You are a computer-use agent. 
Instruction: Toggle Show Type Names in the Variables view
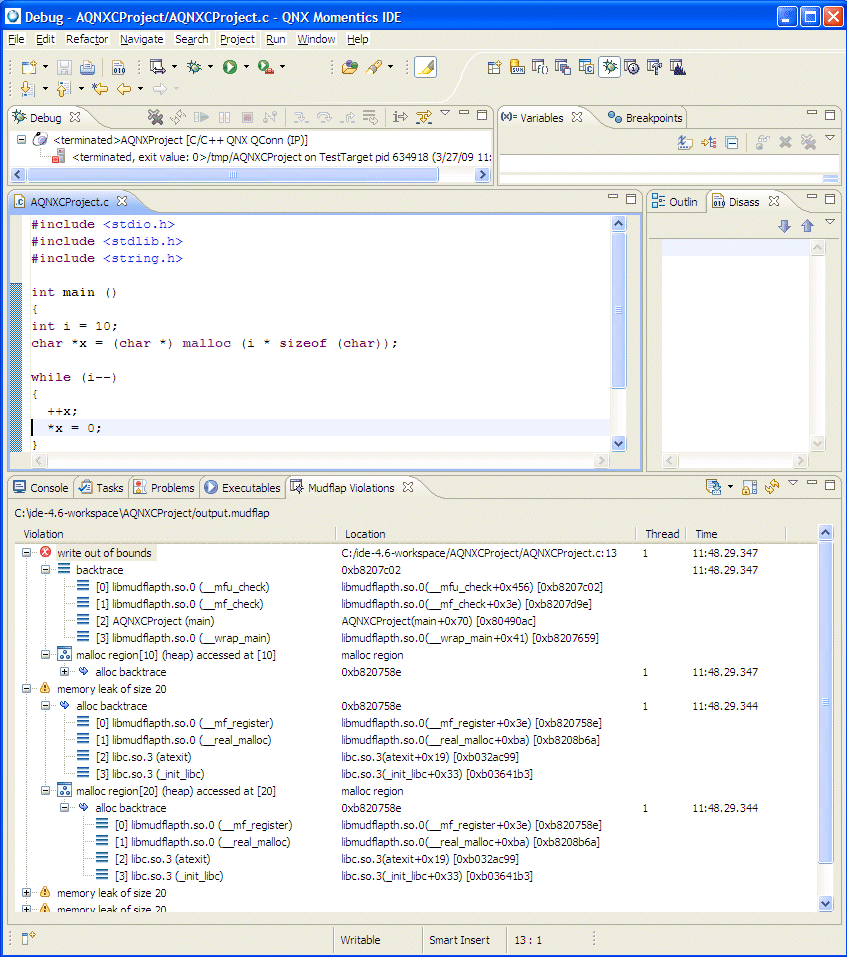tap(684, 142)
